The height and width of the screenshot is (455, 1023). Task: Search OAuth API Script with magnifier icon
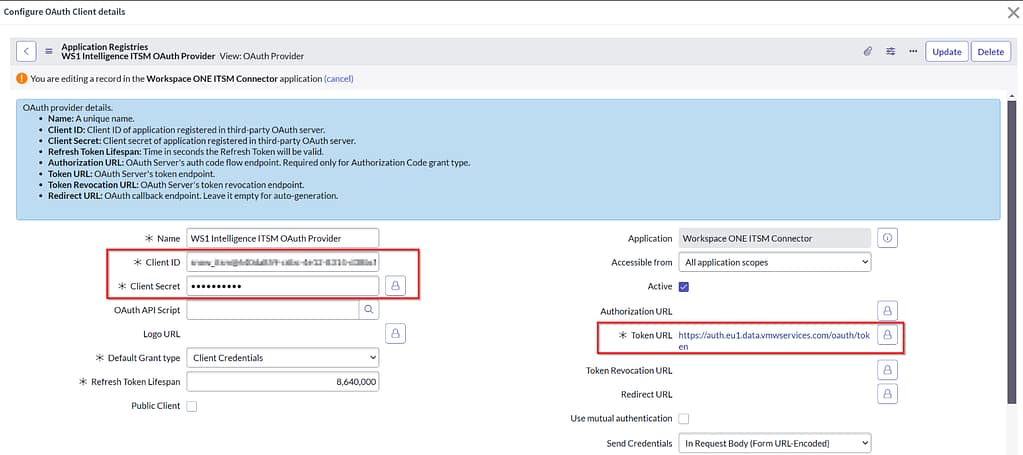pos(369,309)
